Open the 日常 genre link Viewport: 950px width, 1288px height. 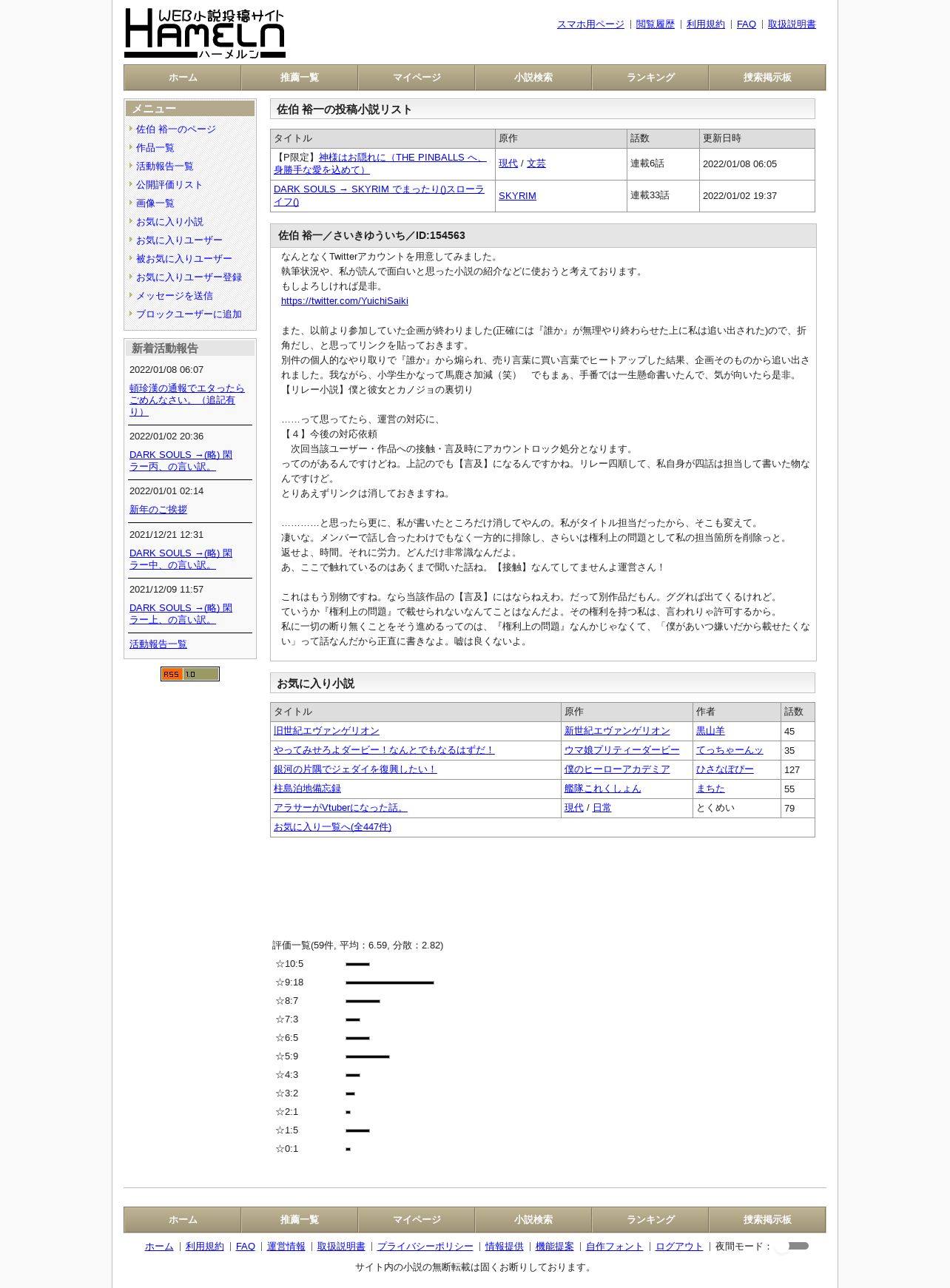pyautogui.click(x=602, y=808)
